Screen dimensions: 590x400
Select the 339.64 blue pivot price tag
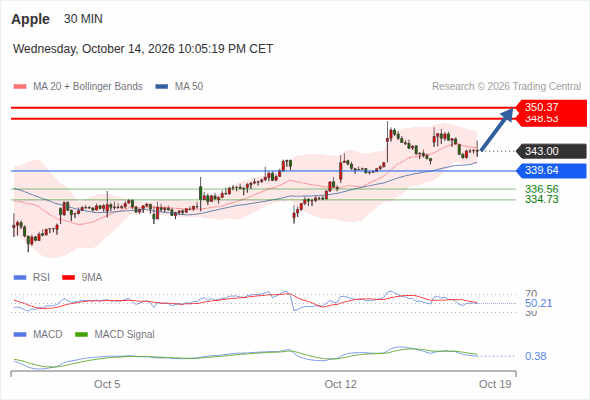click(551, 170)
